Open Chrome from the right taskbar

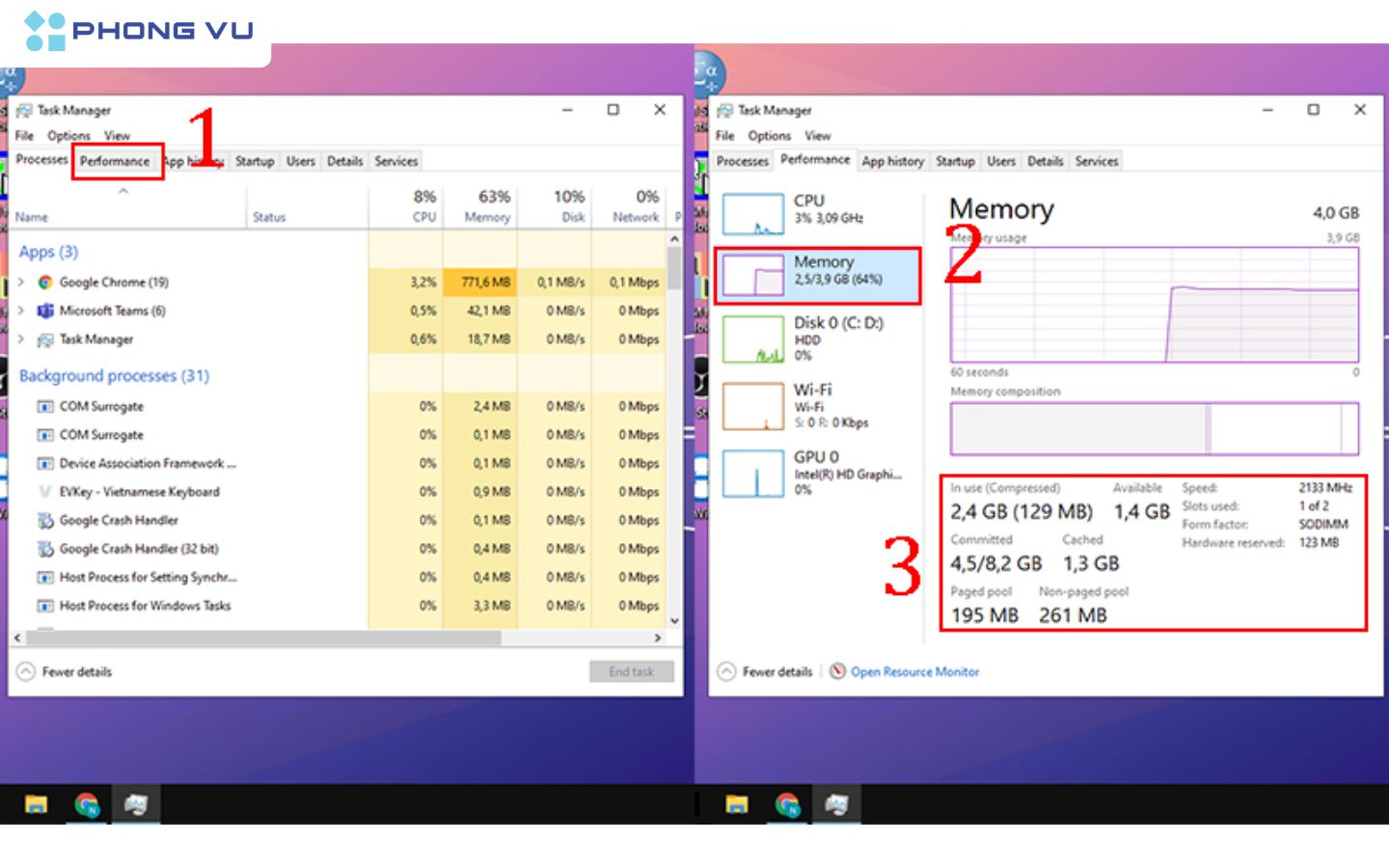(787, 804)
